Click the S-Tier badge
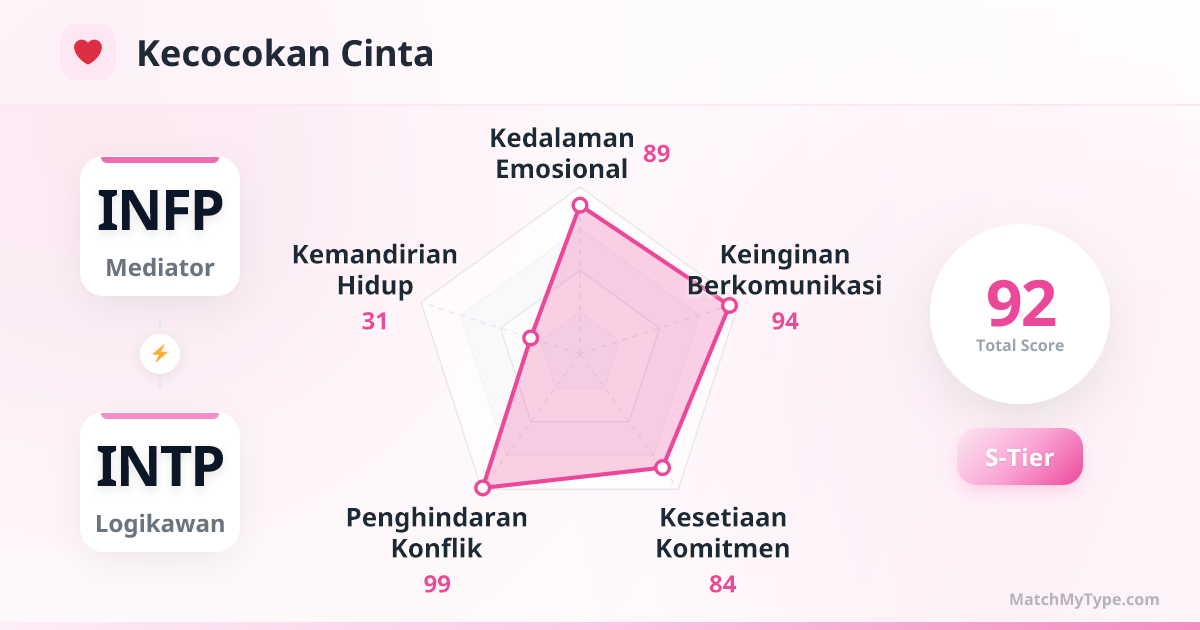Image resolution: width=1200 pixels, height=630 pixels. (x=1019, y=457)
